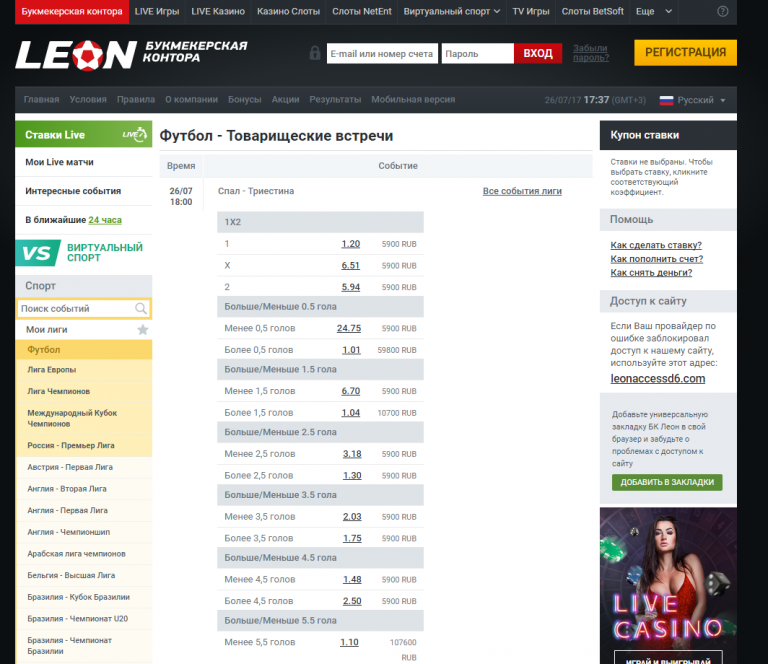768x664 pixels.
Task: Expand the Виртуальный спорт dropdown menu
Action: point(450,11)
